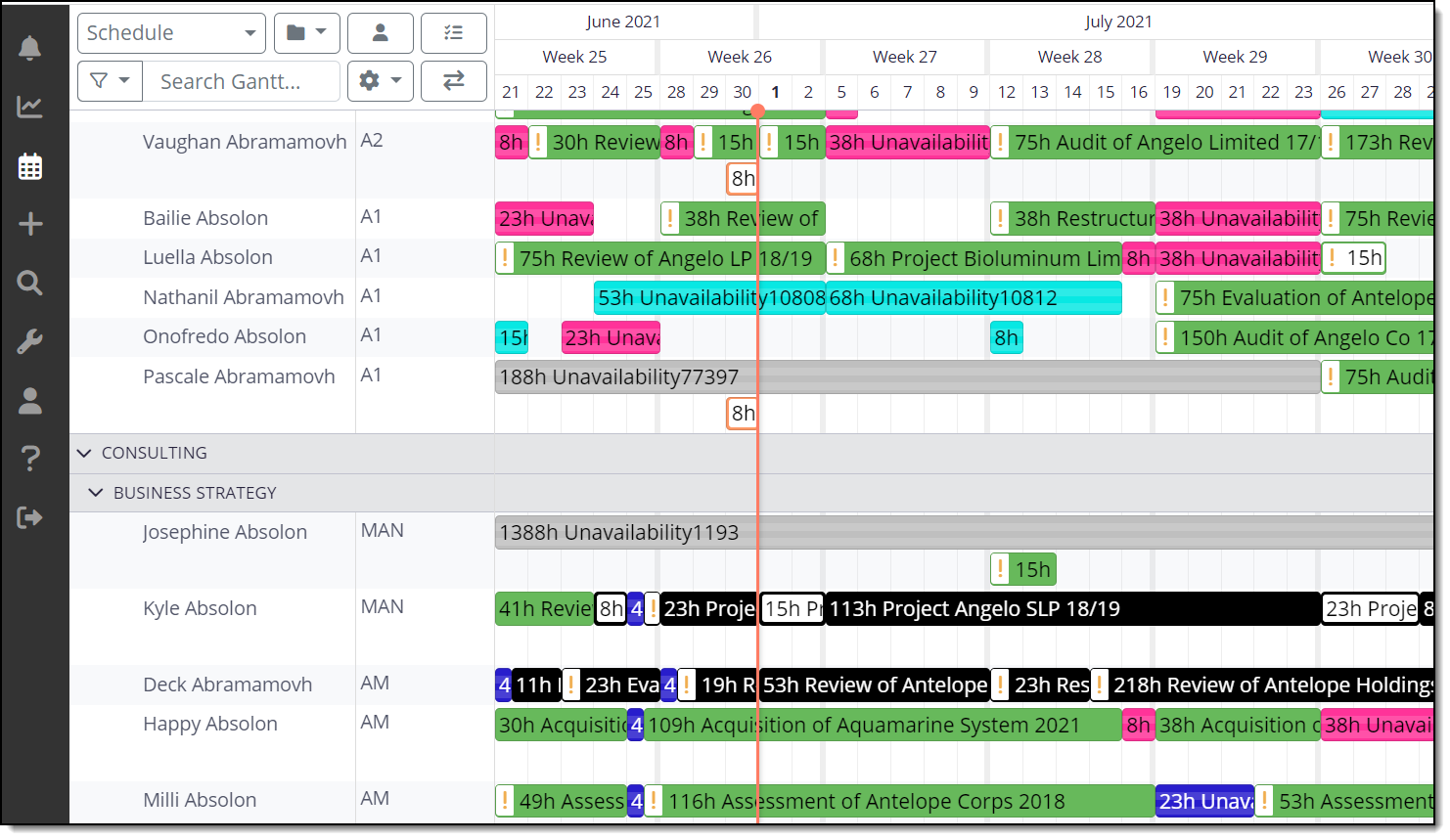This screenshot has height=840, width=1450.
Task: Select resource Josephine Absolon
Action: [224, 532]
